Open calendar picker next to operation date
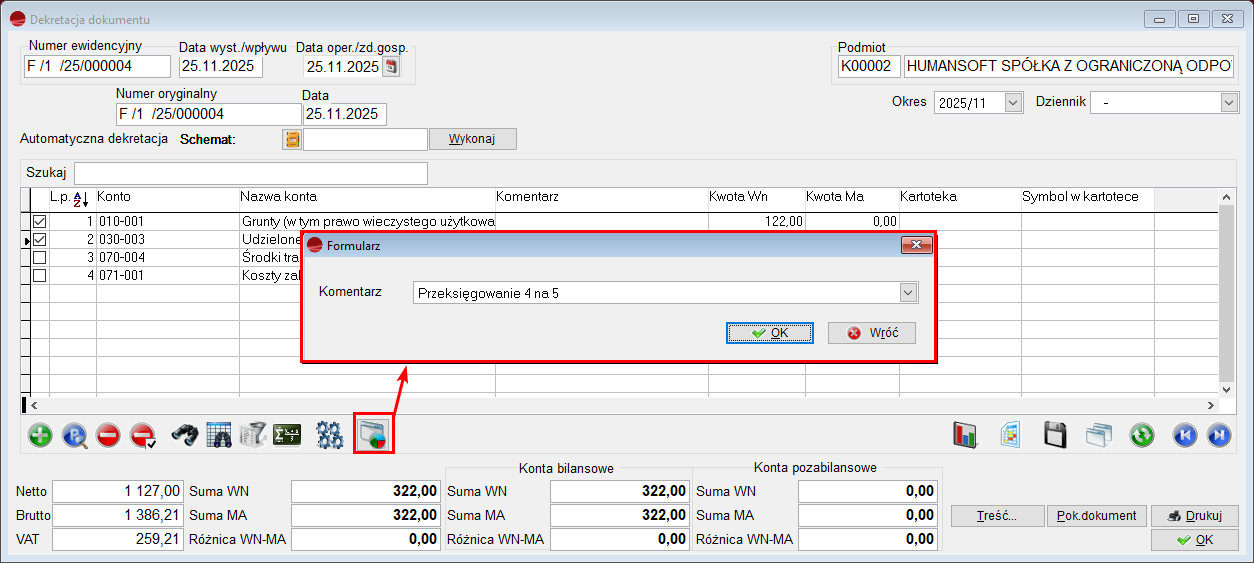 tap(391, 67)
